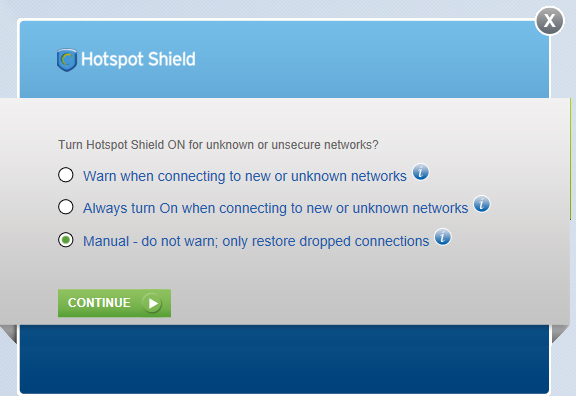The height and width of the screenshot is (396, 576).
Task: Open info icon beside Manual option
Action: pos(443,237)
